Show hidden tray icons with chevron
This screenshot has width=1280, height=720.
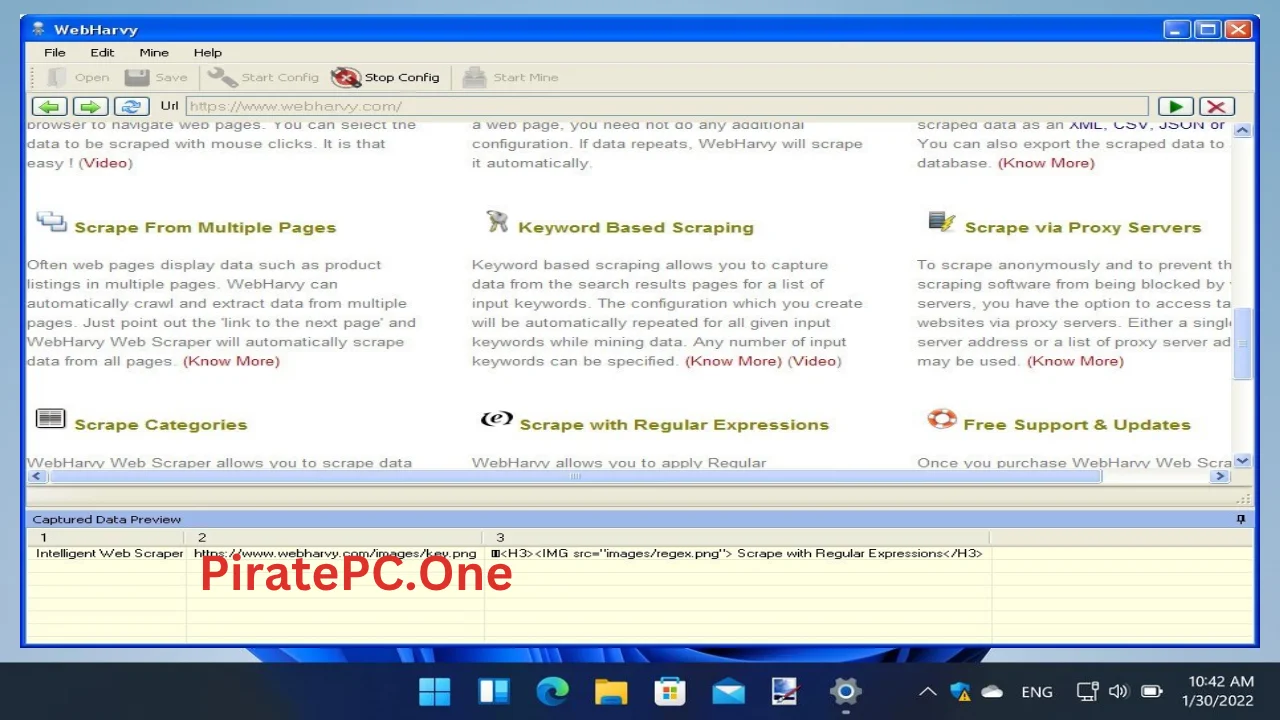(x=928, y=691)
